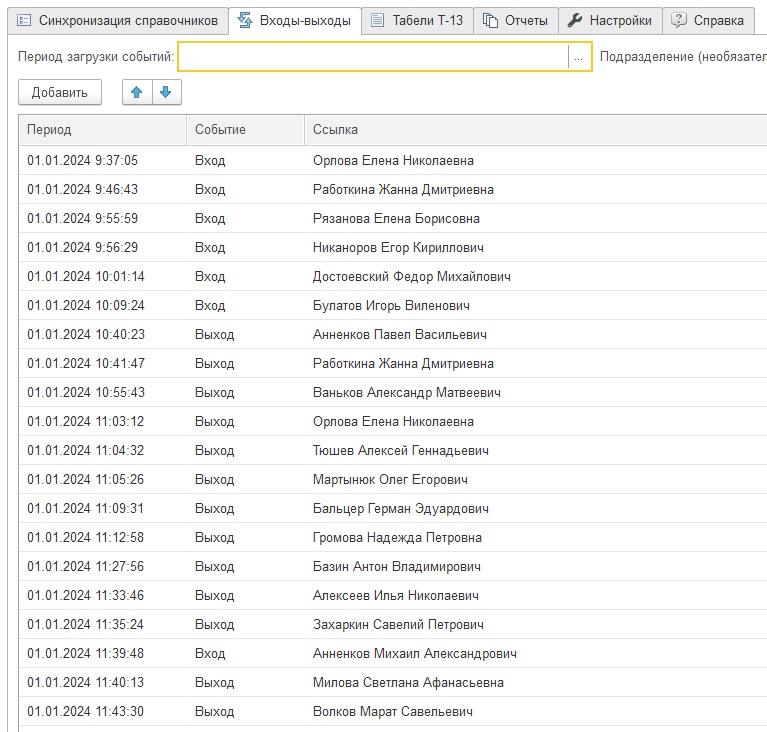Viewport: 767px width, 732px height.
Task: Click the Событие column header
Action: pyautogui.click(x=244, y=130)
